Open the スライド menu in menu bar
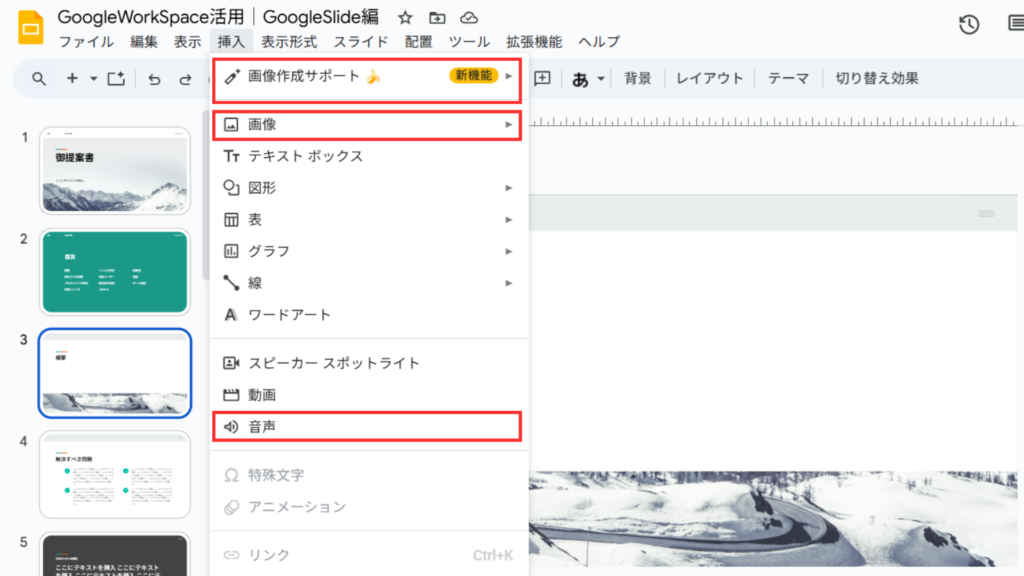 coord(361,42)
